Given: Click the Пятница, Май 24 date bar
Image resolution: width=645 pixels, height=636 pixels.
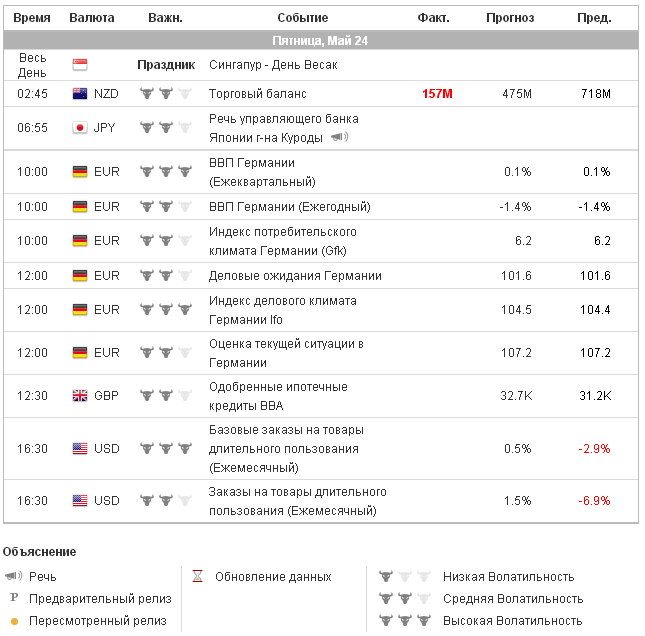Looking at the screenshot, I should point(320,41).
